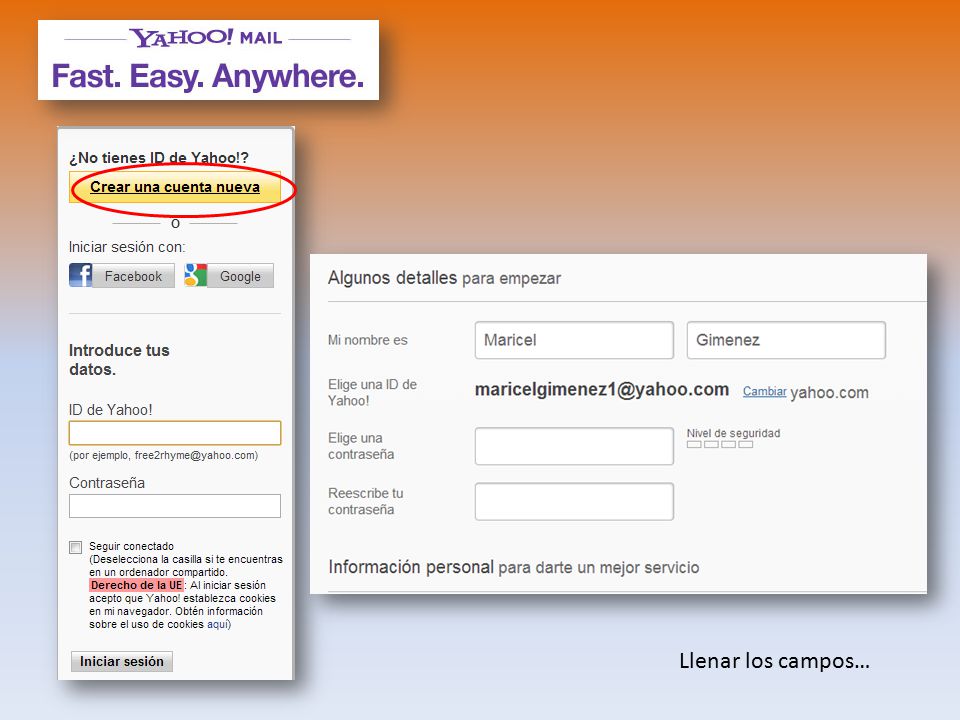
Task: Click the last name field containing Gimenez
Action: [x=786, y=340]
